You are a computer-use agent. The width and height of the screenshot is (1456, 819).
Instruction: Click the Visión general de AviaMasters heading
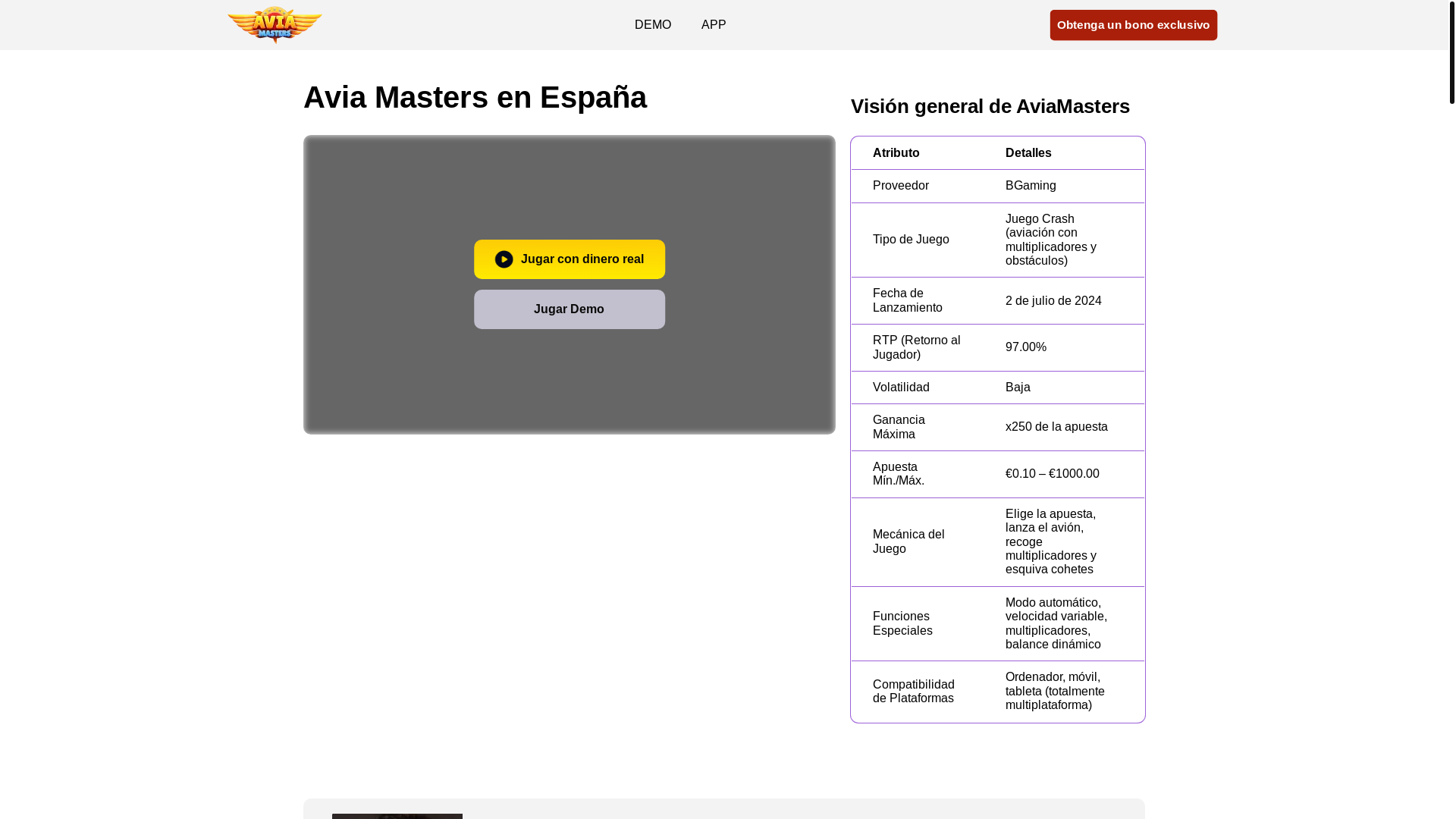coord(990,107)
